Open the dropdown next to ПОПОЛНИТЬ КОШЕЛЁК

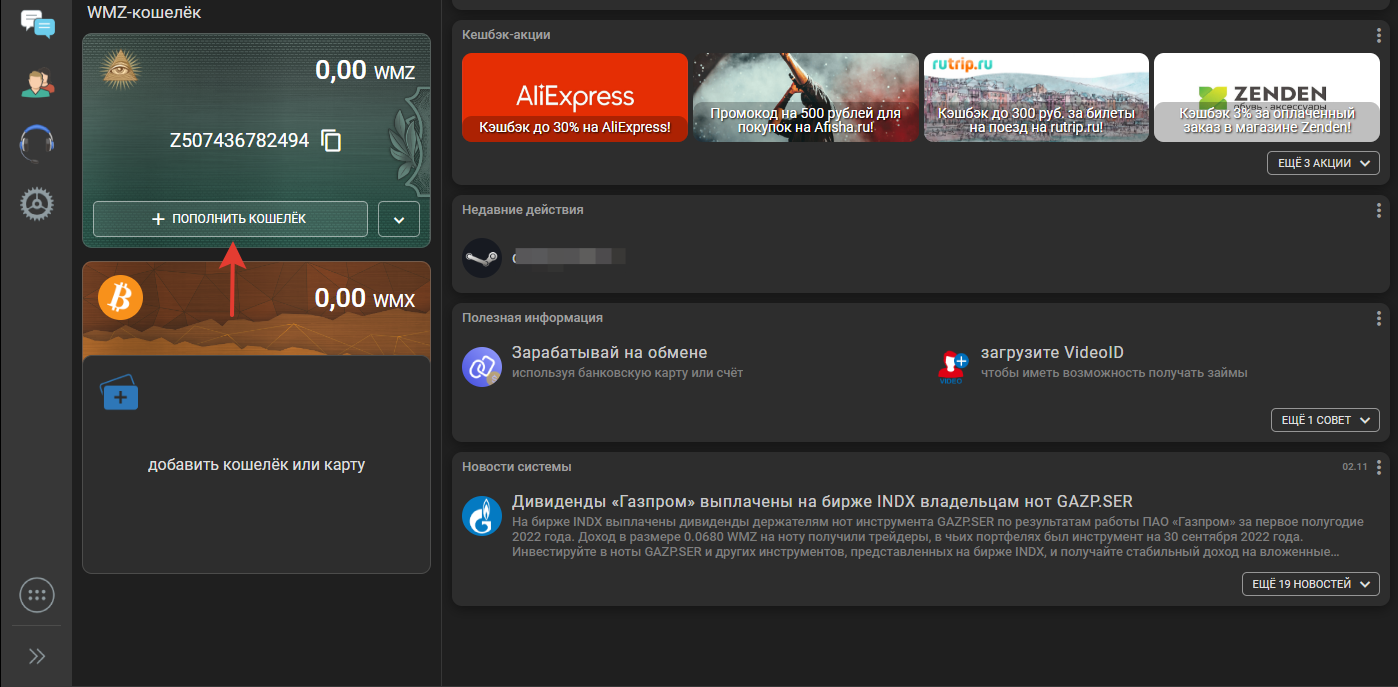(x=399, y=219)
